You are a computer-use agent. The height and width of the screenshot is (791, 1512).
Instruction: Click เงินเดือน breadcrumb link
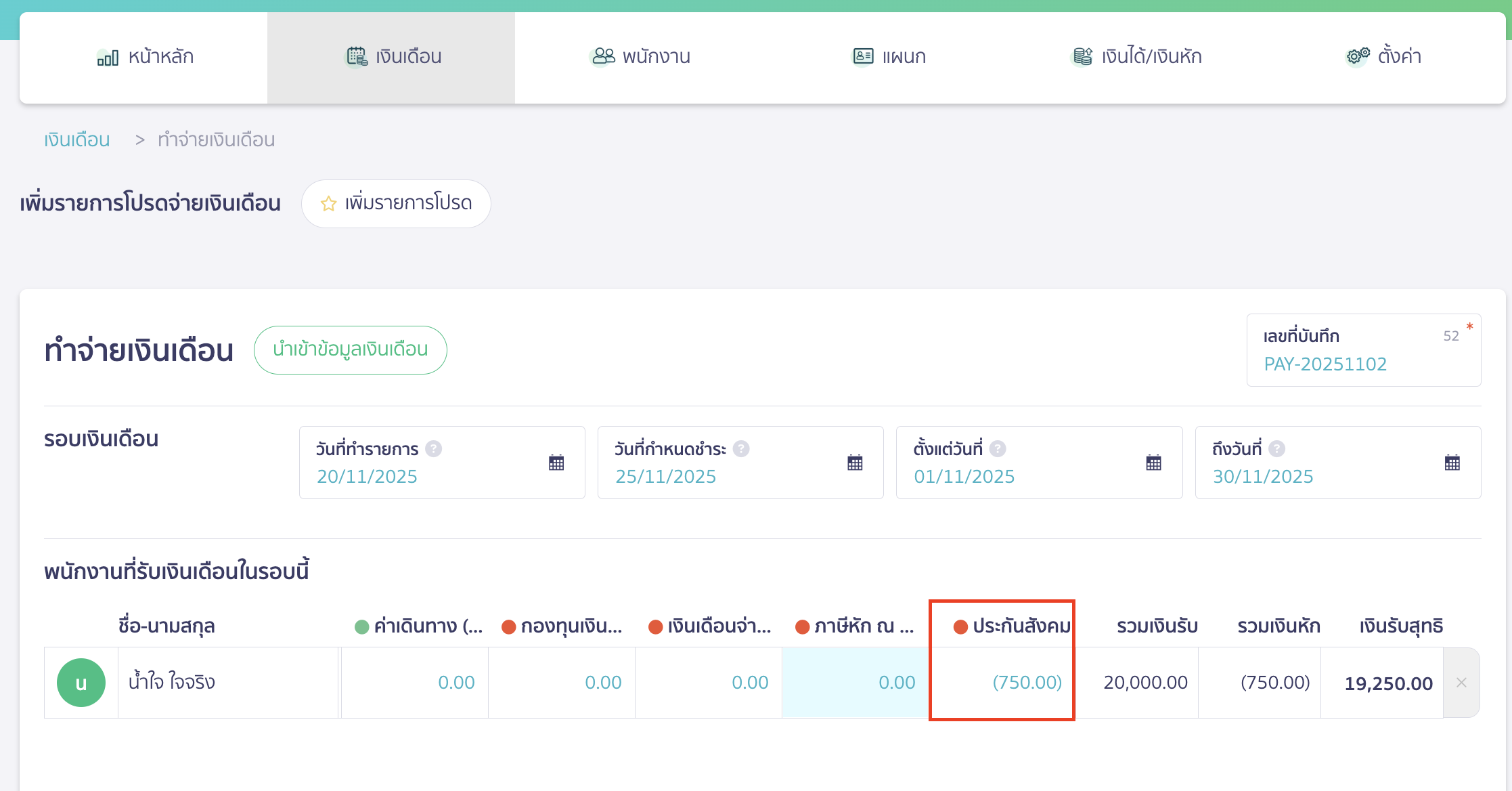coord(77,140)
